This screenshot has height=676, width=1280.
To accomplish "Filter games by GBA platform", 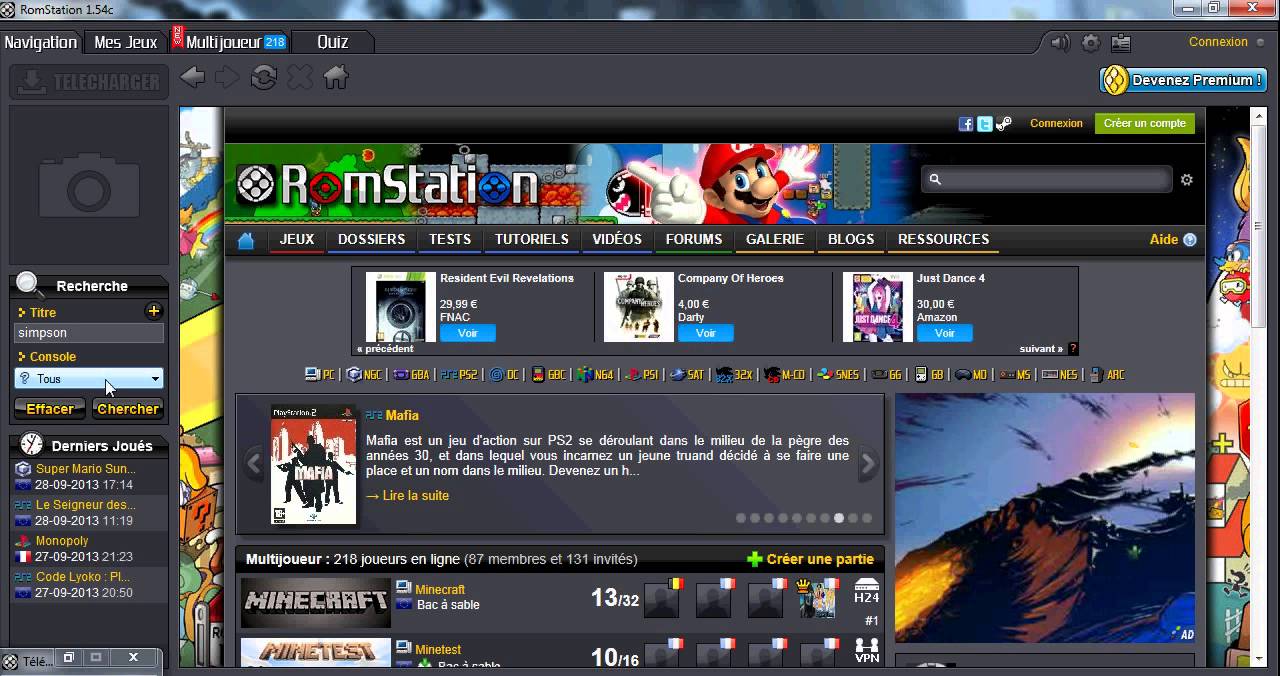I will coord(410,375).
